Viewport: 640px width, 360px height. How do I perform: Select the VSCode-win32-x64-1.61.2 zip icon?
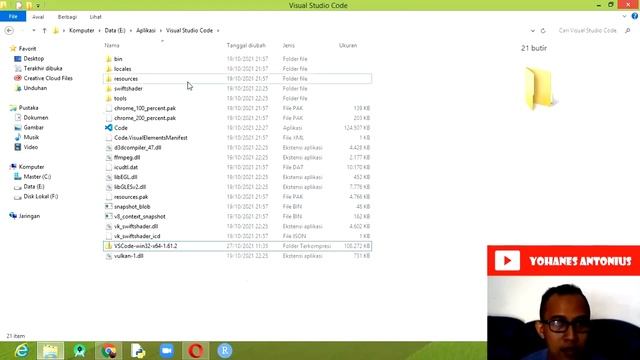coord(109,246)
